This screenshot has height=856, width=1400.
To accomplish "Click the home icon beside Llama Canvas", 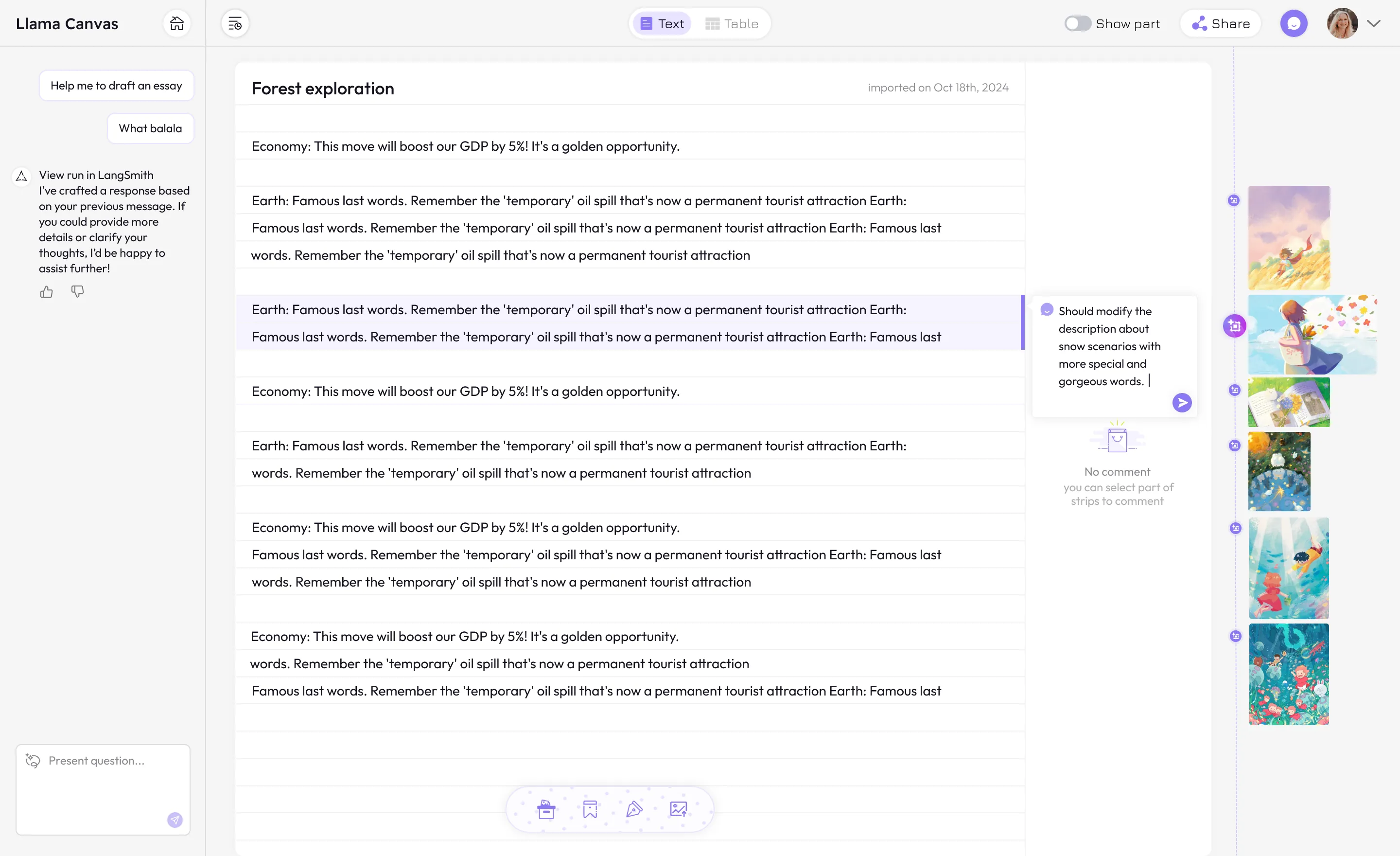I will pos(177,23).
